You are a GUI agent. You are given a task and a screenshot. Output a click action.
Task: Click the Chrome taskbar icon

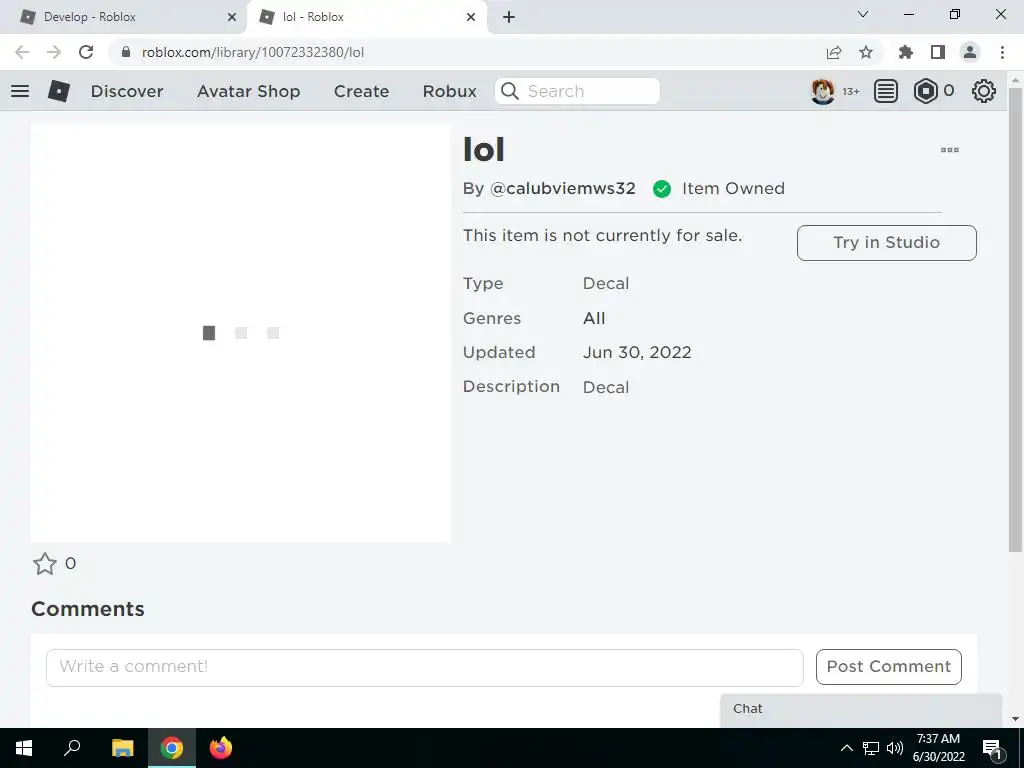172,748
